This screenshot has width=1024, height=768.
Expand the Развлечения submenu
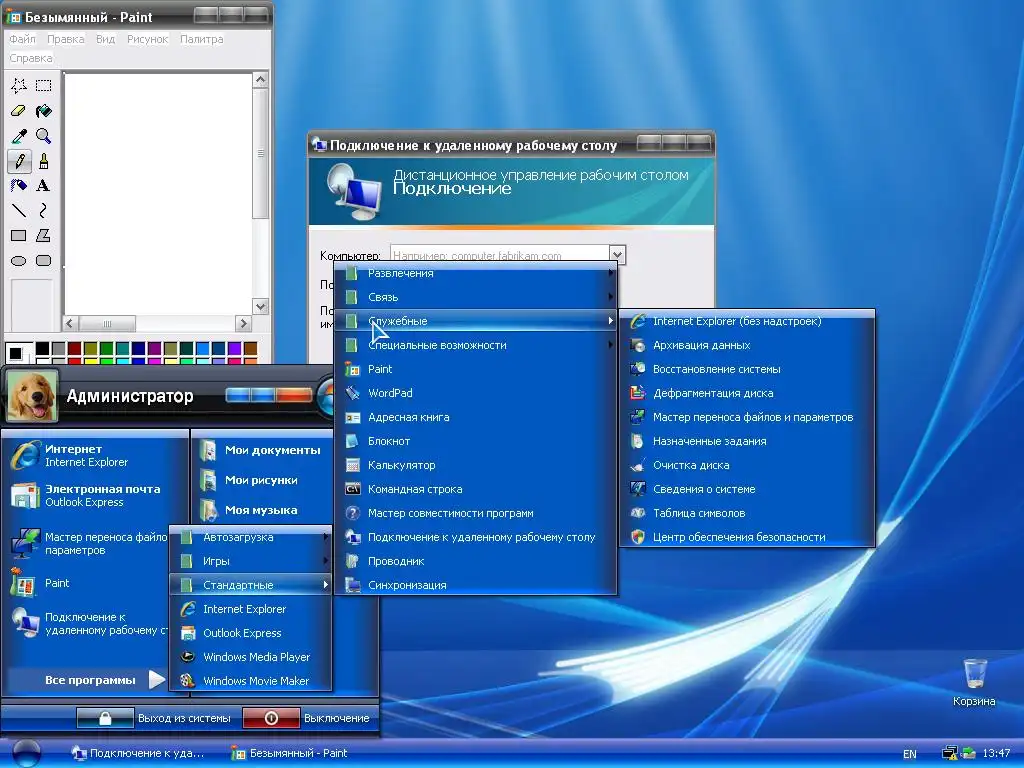tap(475, 273)
